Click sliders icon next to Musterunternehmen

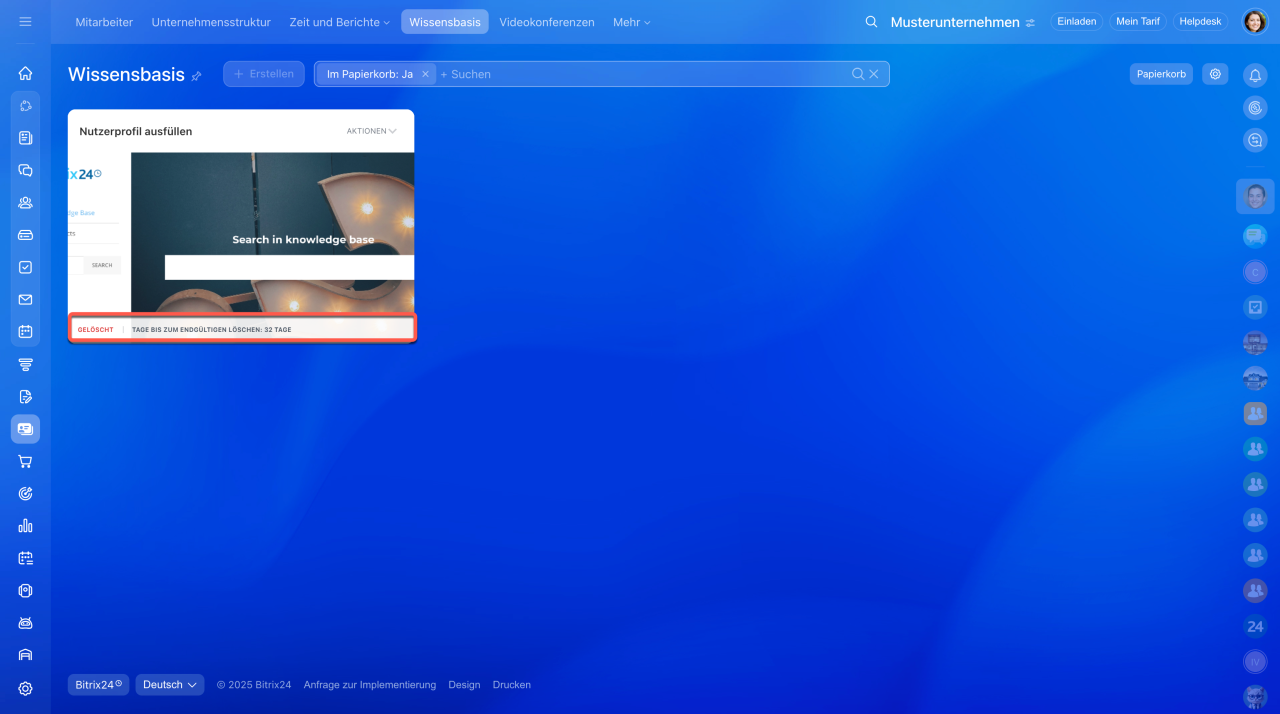pyautogui.click(x=1030, y=22)
